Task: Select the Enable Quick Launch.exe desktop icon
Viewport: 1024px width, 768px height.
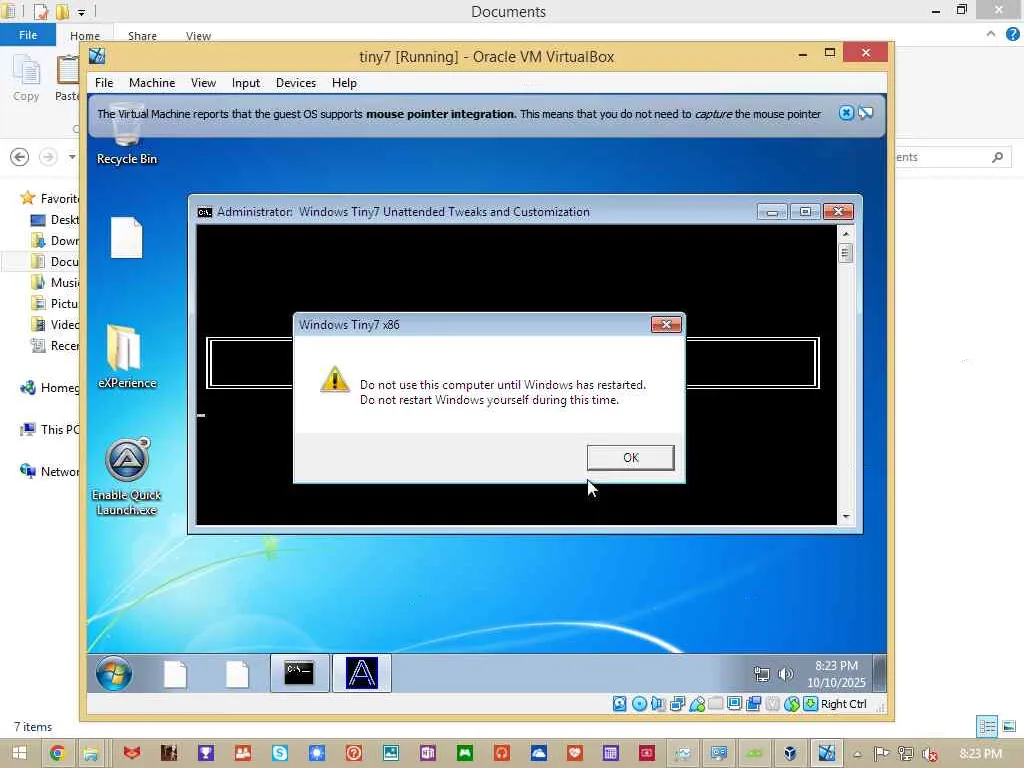Action: tap(127, 477)
